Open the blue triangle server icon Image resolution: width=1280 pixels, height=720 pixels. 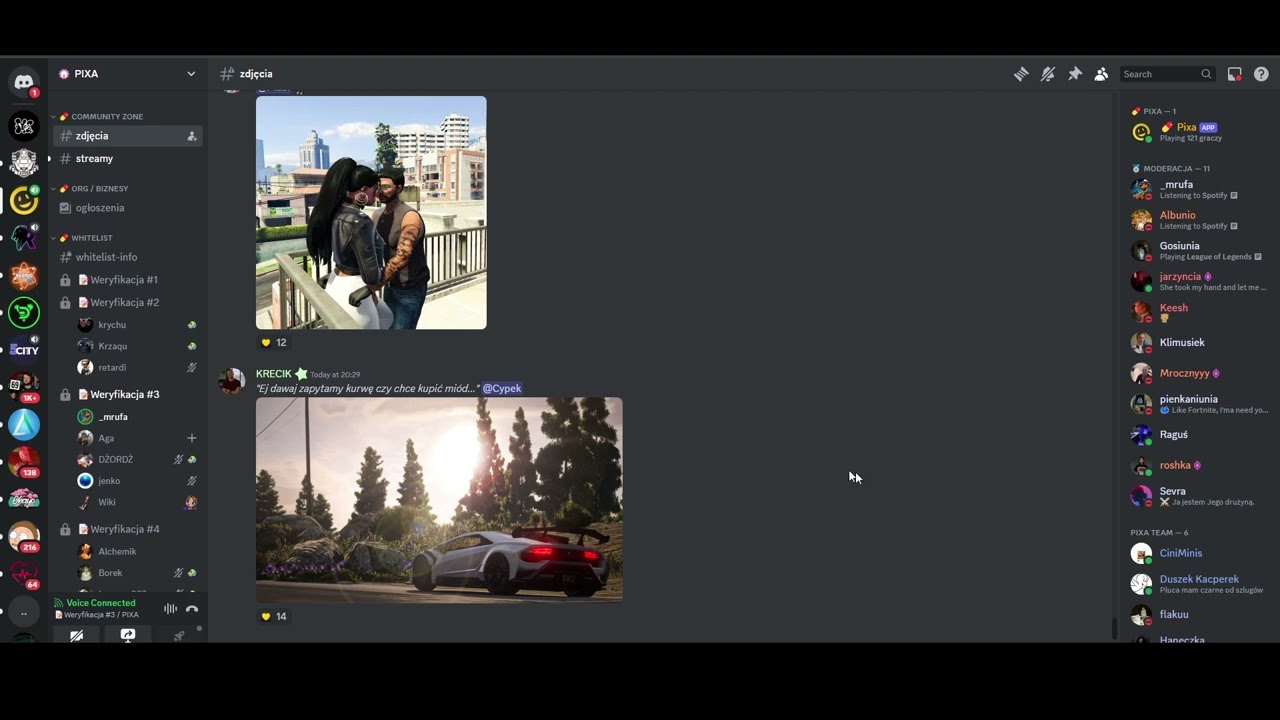(x=24, y=424)
